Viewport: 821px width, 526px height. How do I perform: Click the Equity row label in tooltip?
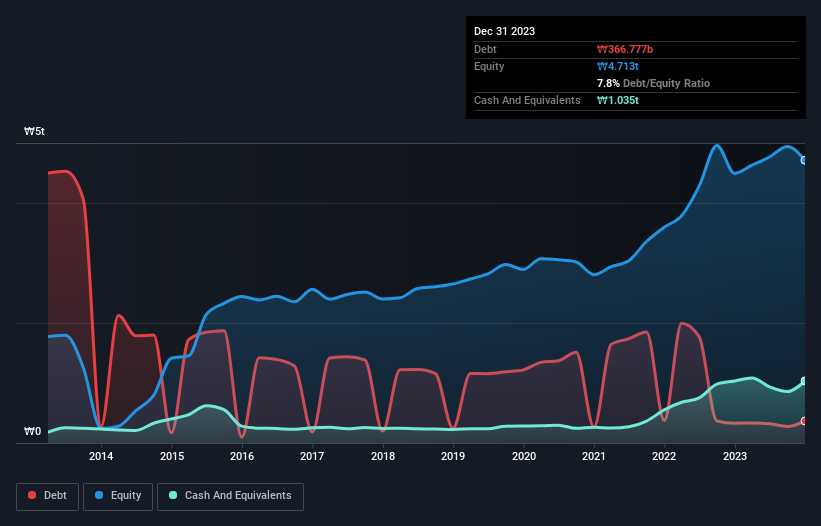pyautogui.click(x=489, y=66)
